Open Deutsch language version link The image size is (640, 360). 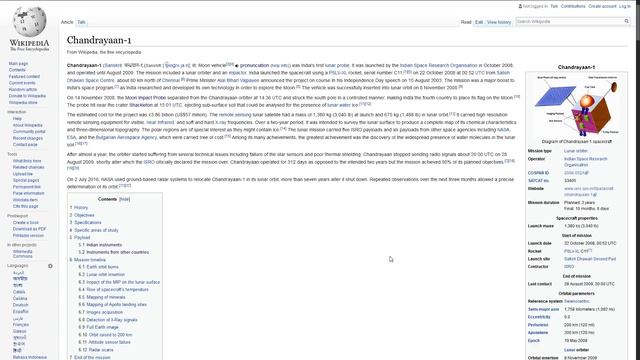[x=21, y=305]
